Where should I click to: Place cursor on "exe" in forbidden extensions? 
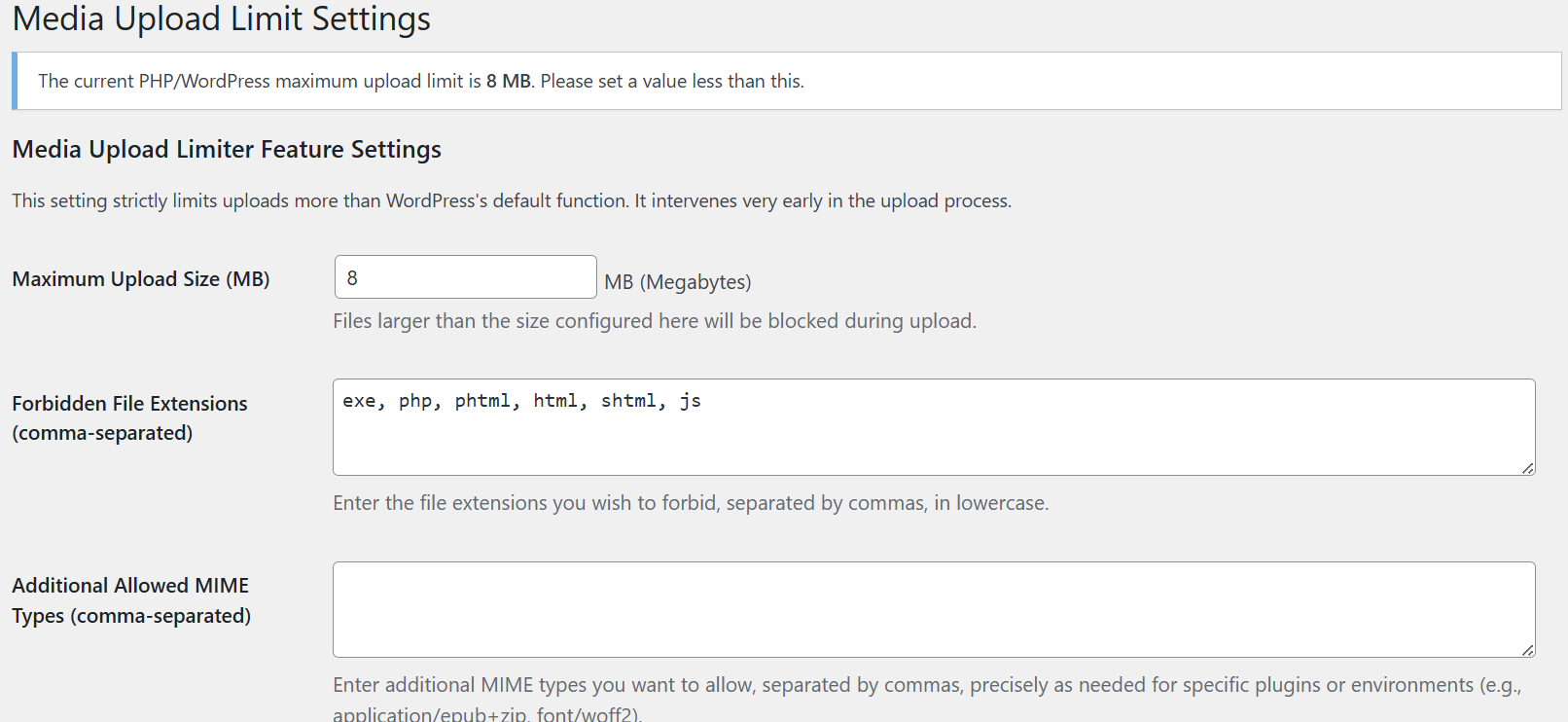(x=359, y=401)
